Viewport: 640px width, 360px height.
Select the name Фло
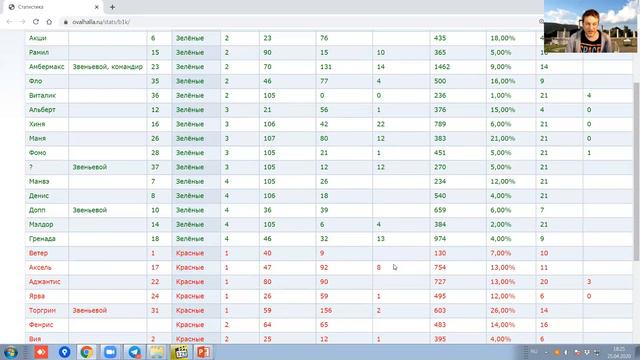36,81
